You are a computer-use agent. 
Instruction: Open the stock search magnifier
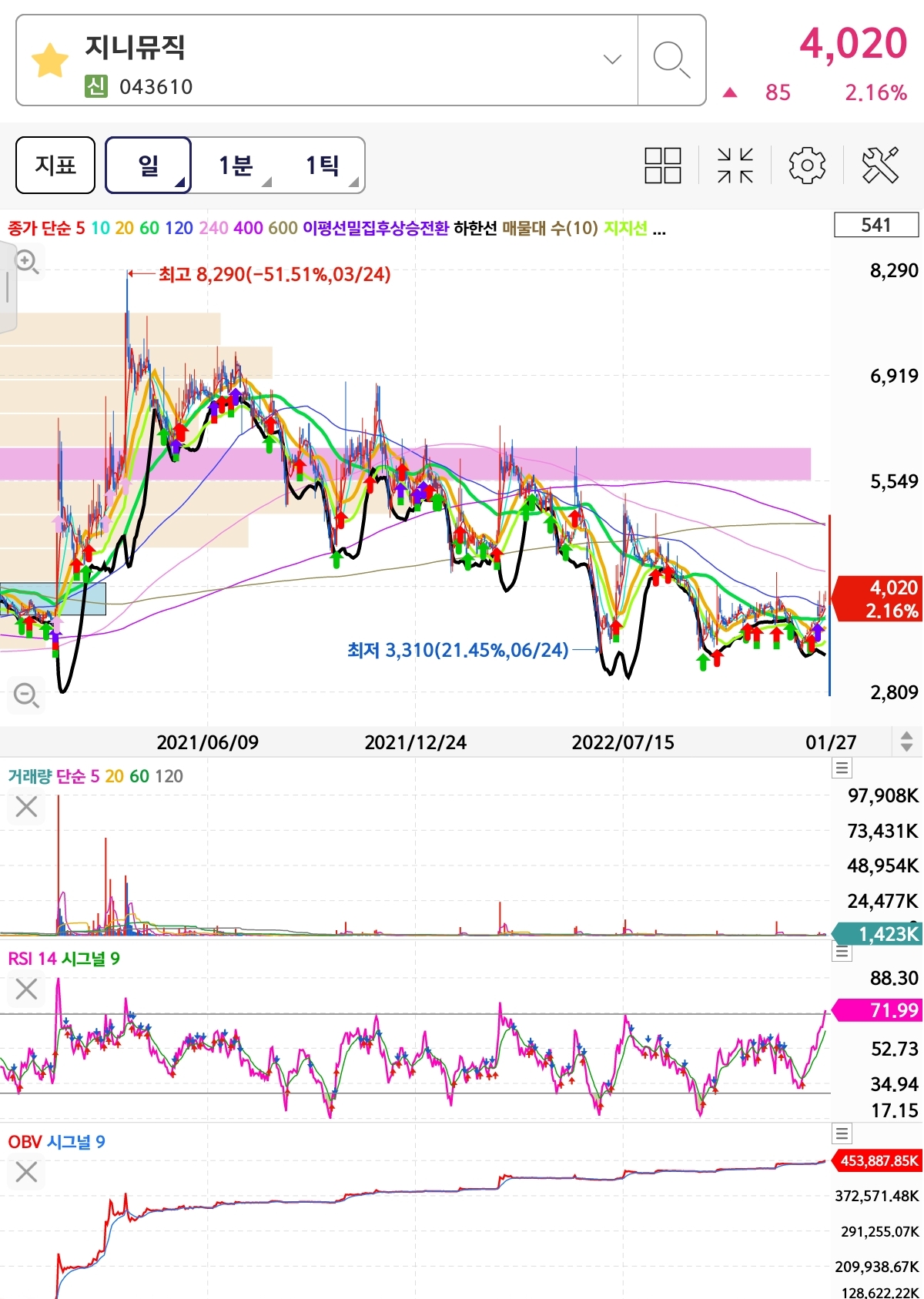click(x=671, y=60)
